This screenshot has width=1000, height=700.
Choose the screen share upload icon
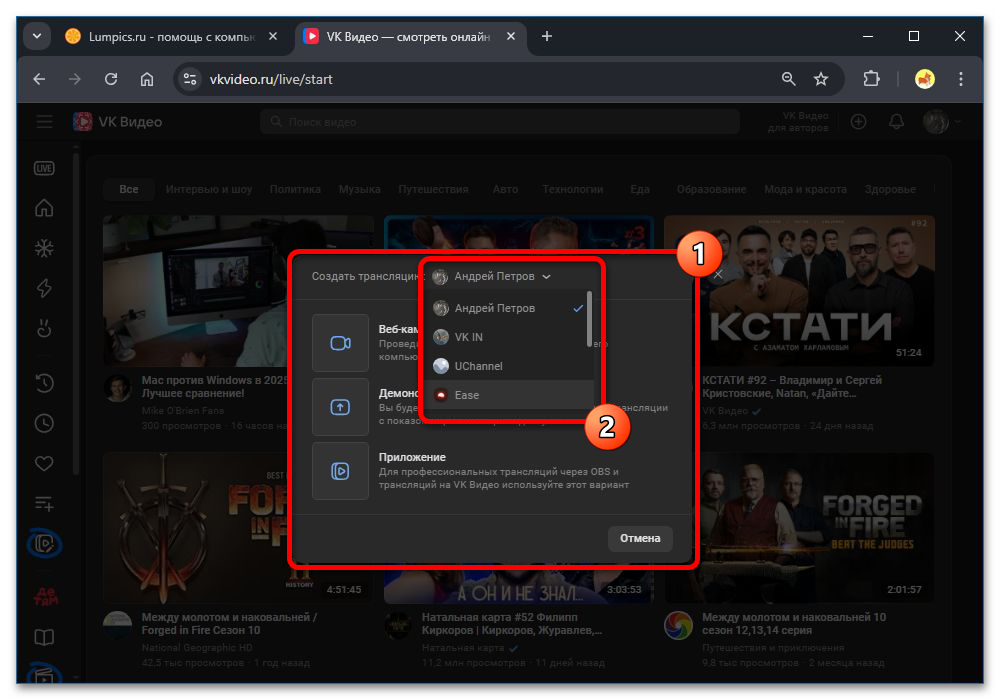pyautogui.click(x=340, y=407)
